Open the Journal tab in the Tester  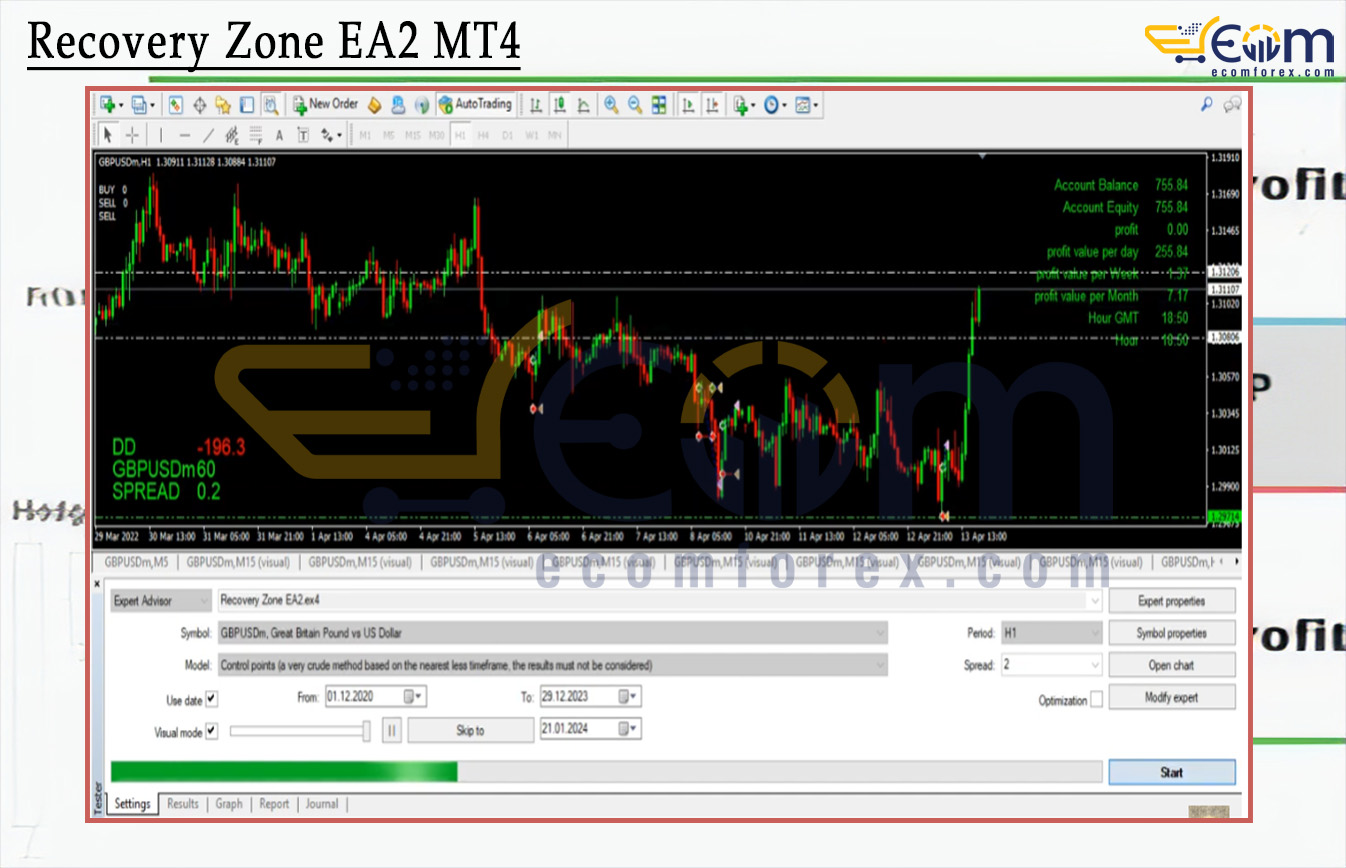click(x=321, y=804)
